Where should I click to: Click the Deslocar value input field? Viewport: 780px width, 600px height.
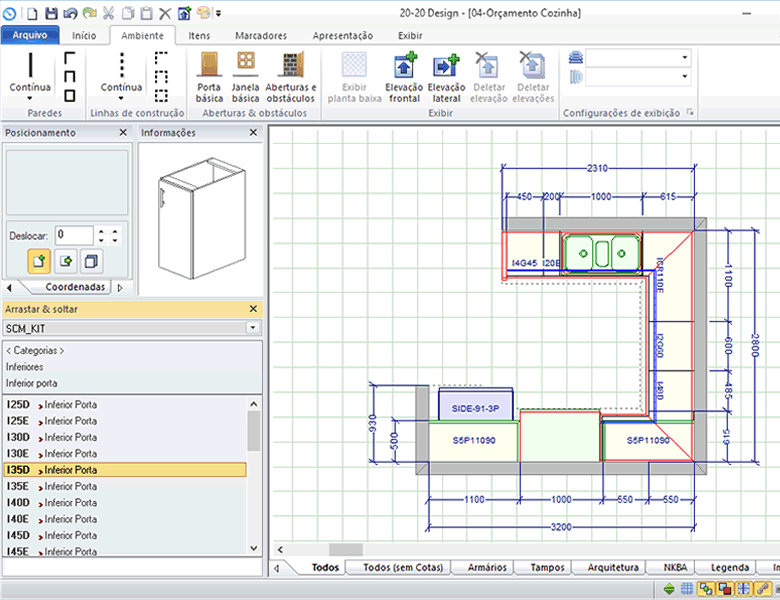tap(73, 235)
